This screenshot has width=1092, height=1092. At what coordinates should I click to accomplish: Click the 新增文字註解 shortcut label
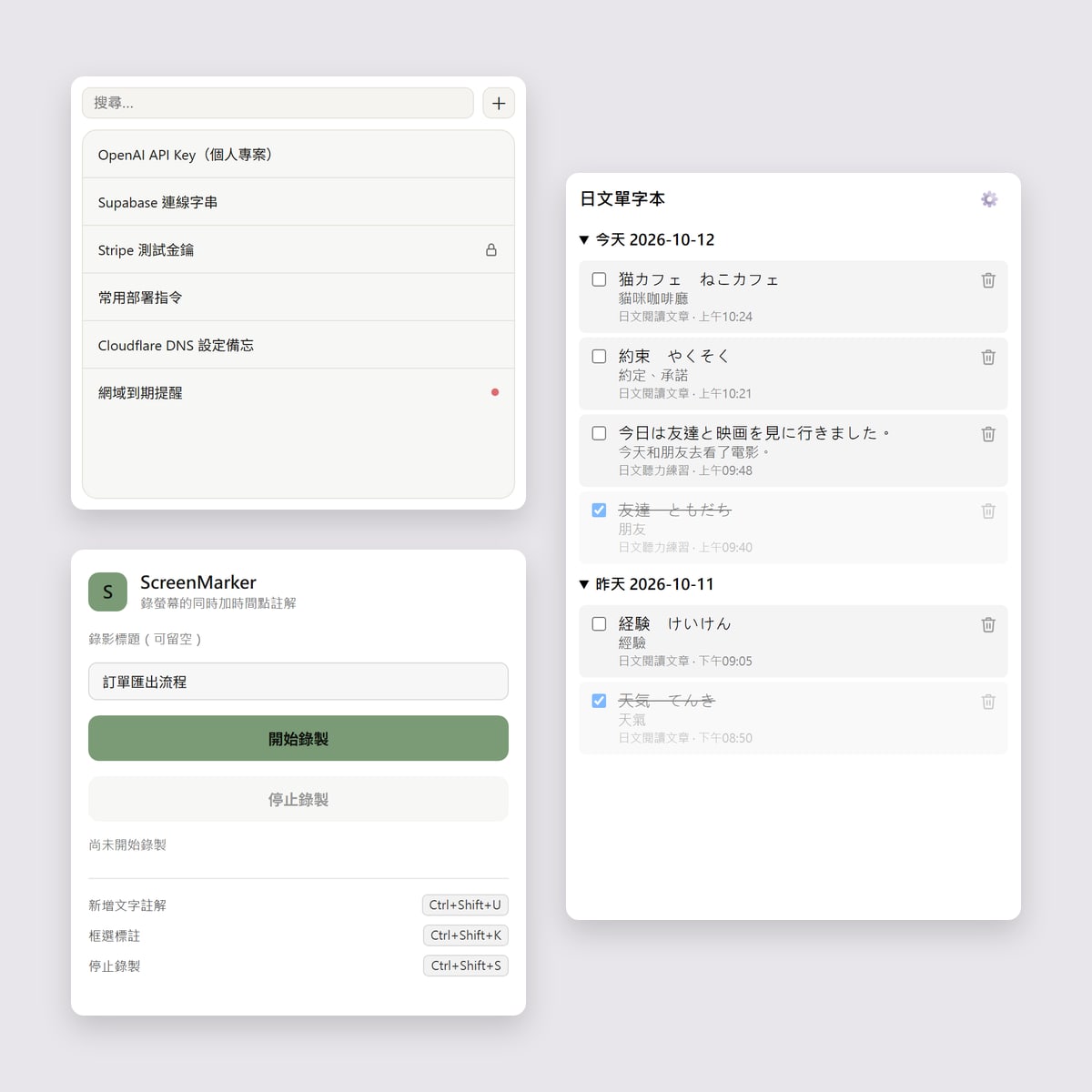point(127,905)
